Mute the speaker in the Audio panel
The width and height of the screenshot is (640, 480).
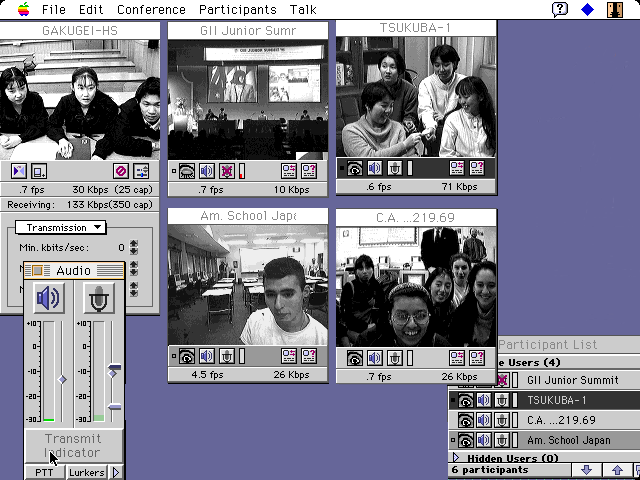click(x=48, y=298)
